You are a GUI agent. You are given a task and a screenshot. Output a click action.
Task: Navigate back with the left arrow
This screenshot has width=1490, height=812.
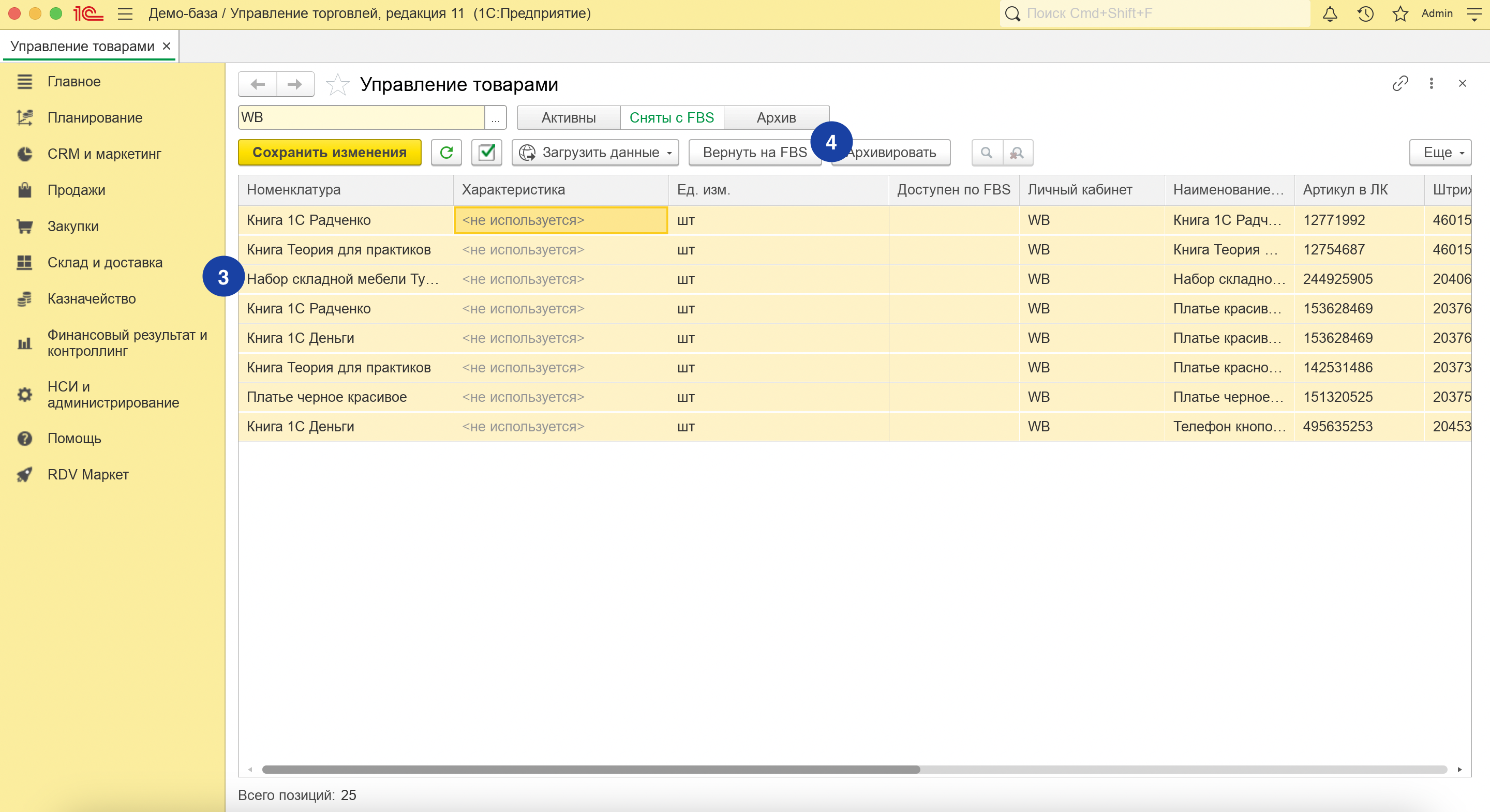258,84
